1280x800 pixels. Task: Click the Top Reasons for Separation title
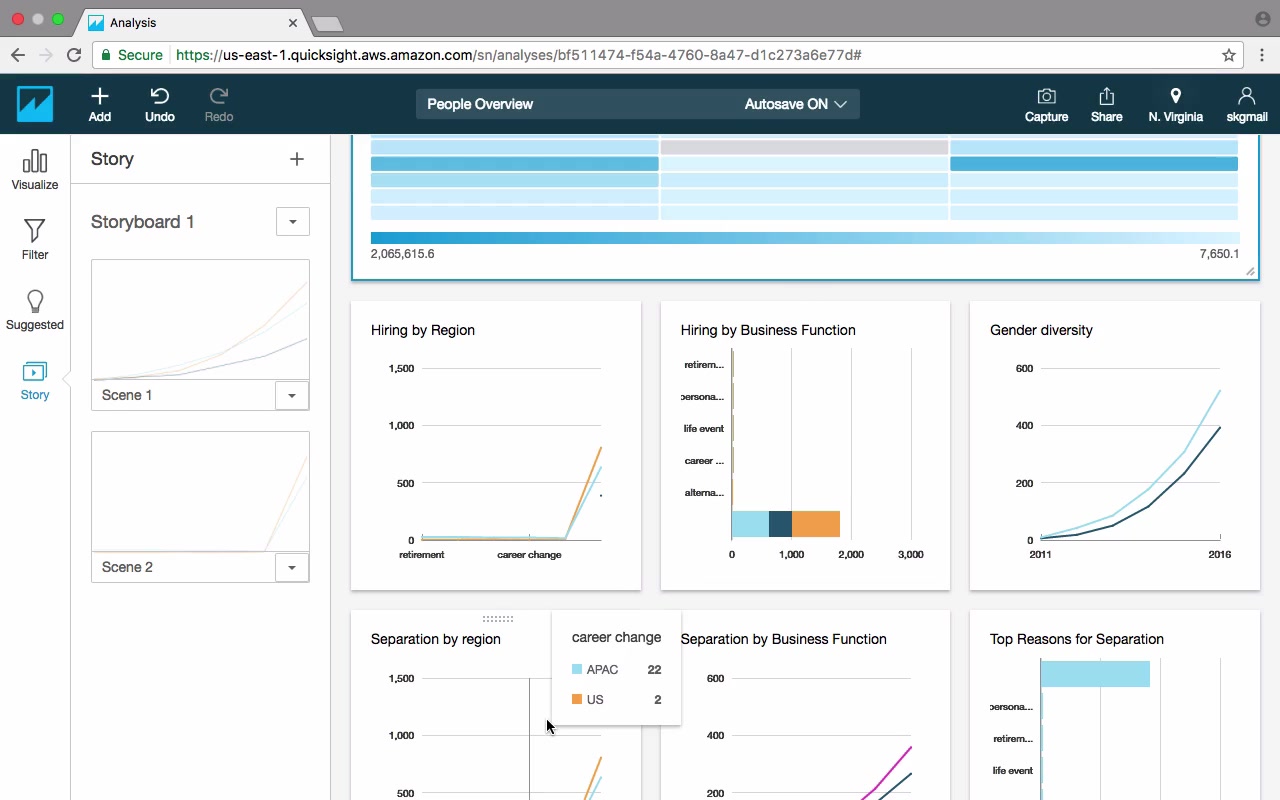(1077, 639)
